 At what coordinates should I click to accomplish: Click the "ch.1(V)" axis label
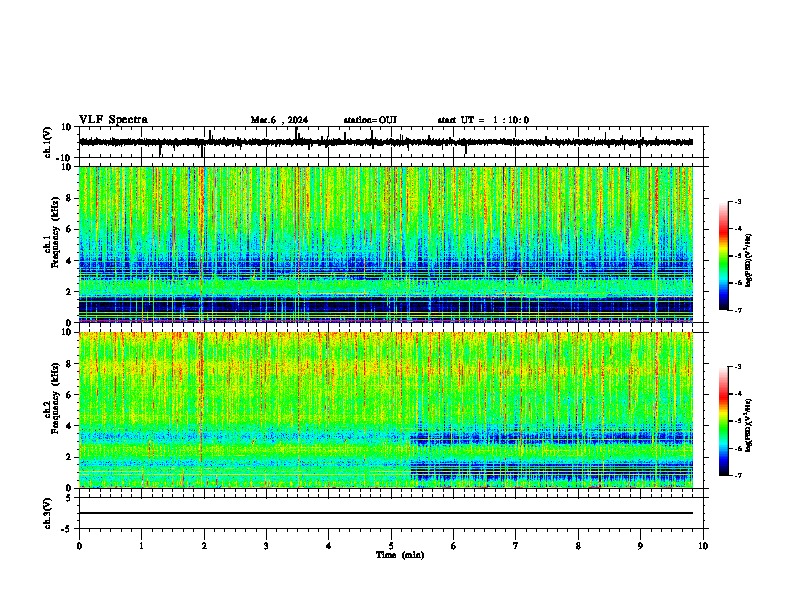click(x=48, y=142)
